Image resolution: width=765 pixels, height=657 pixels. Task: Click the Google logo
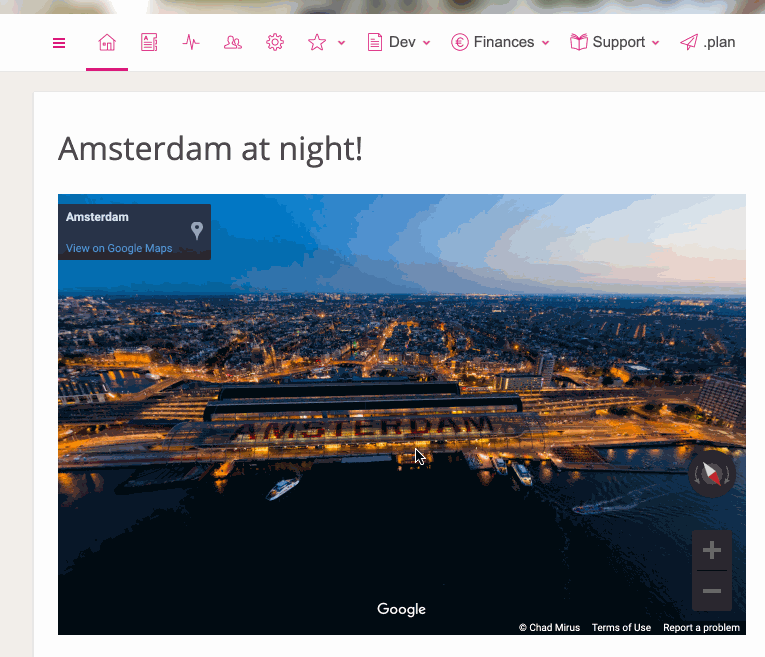coord(402,609)
